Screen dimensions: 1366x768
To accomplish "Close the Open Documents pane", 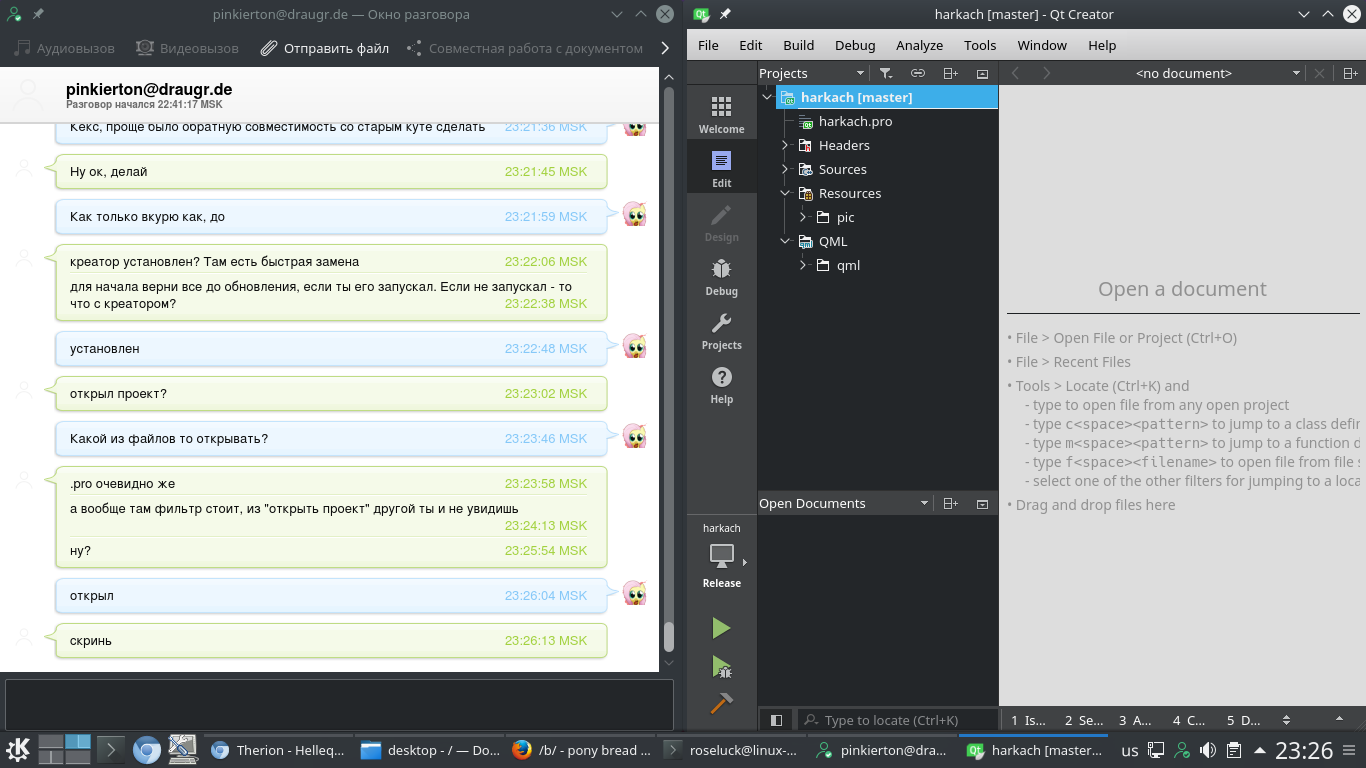I will [982, 503].
